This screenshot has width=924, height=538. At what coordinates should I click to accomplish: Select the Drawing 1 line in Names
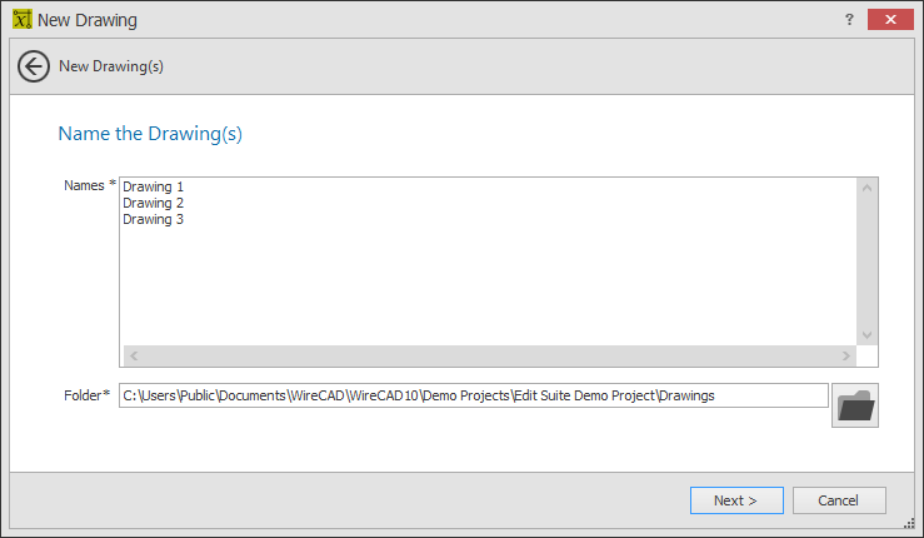(153, 187)
